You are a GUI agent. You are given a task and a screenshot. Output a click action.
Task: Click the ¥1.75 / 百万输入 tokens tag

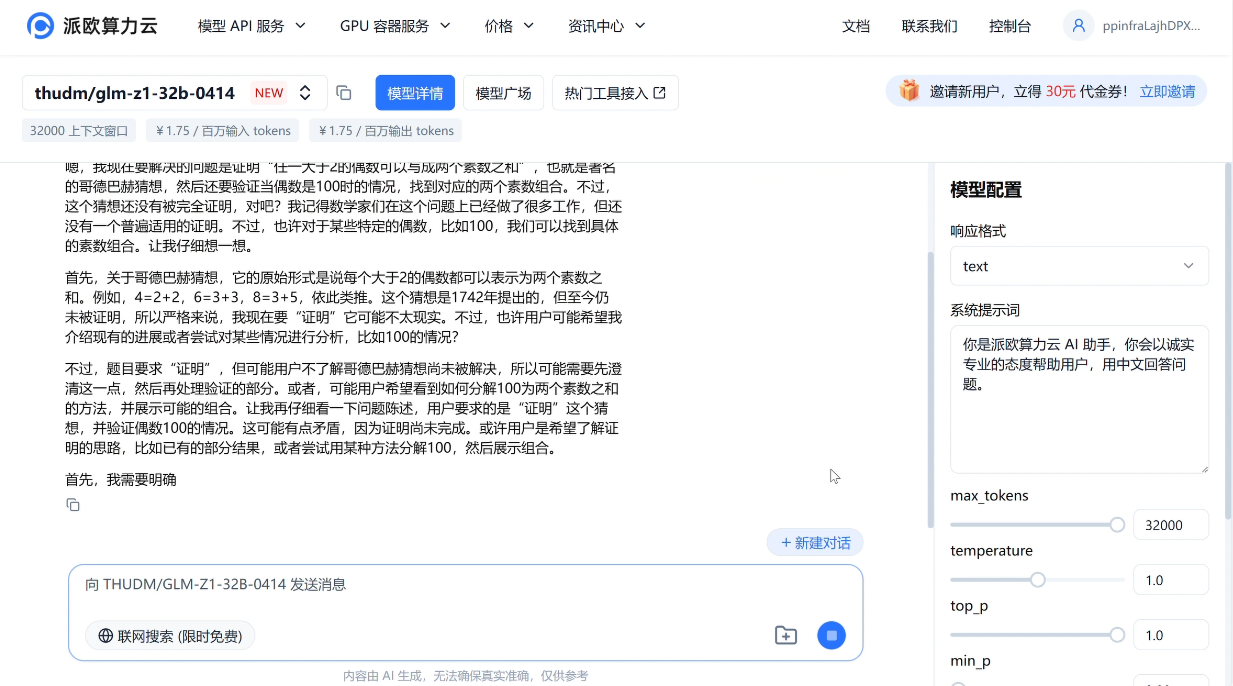[x=224, y=131]
